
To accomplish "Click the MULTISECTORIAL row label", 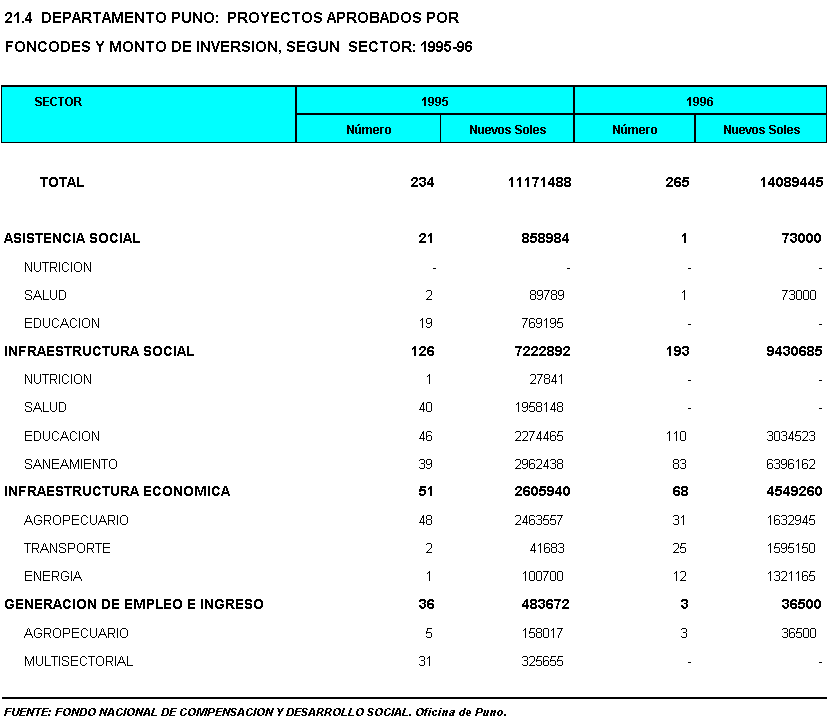I will point(78,661).
